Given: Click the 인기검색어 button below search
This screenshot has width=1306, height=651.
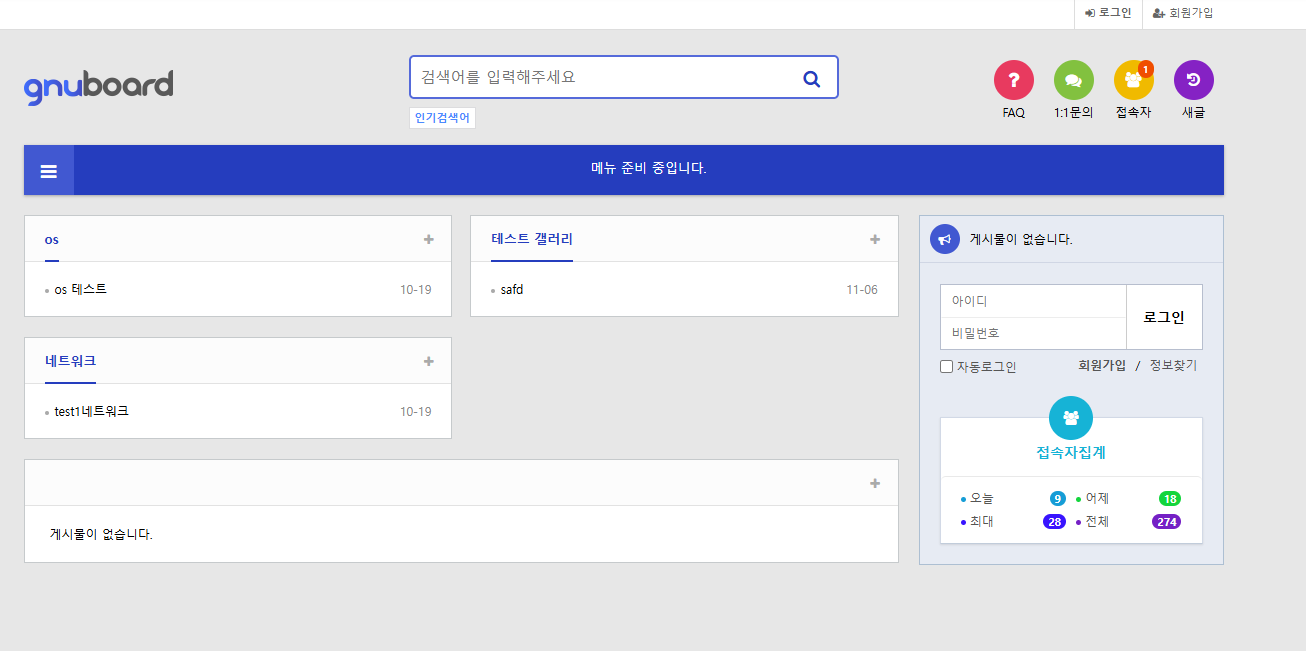Looking at the screenshot, I should click(x=442, y=118).
